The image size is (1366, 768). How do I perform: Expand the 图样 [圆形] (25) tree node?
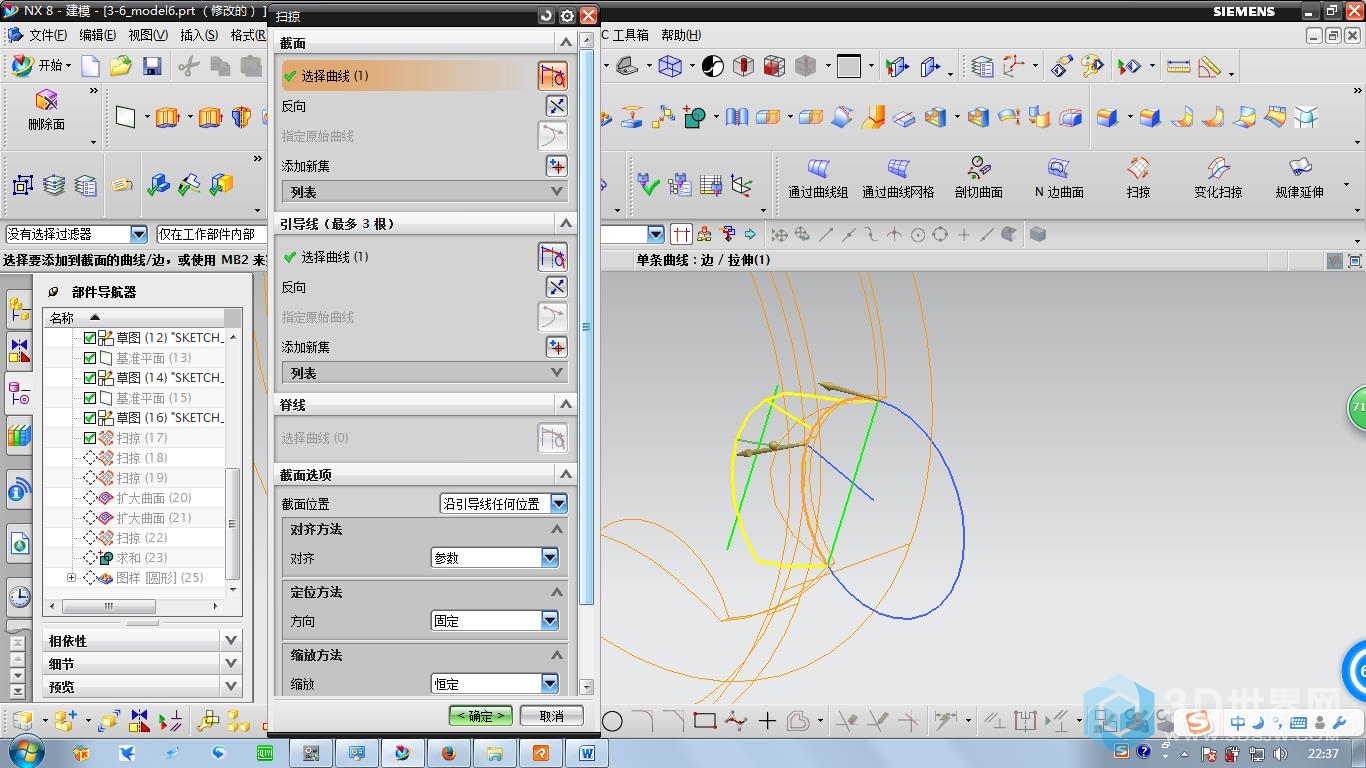(71, 578)
